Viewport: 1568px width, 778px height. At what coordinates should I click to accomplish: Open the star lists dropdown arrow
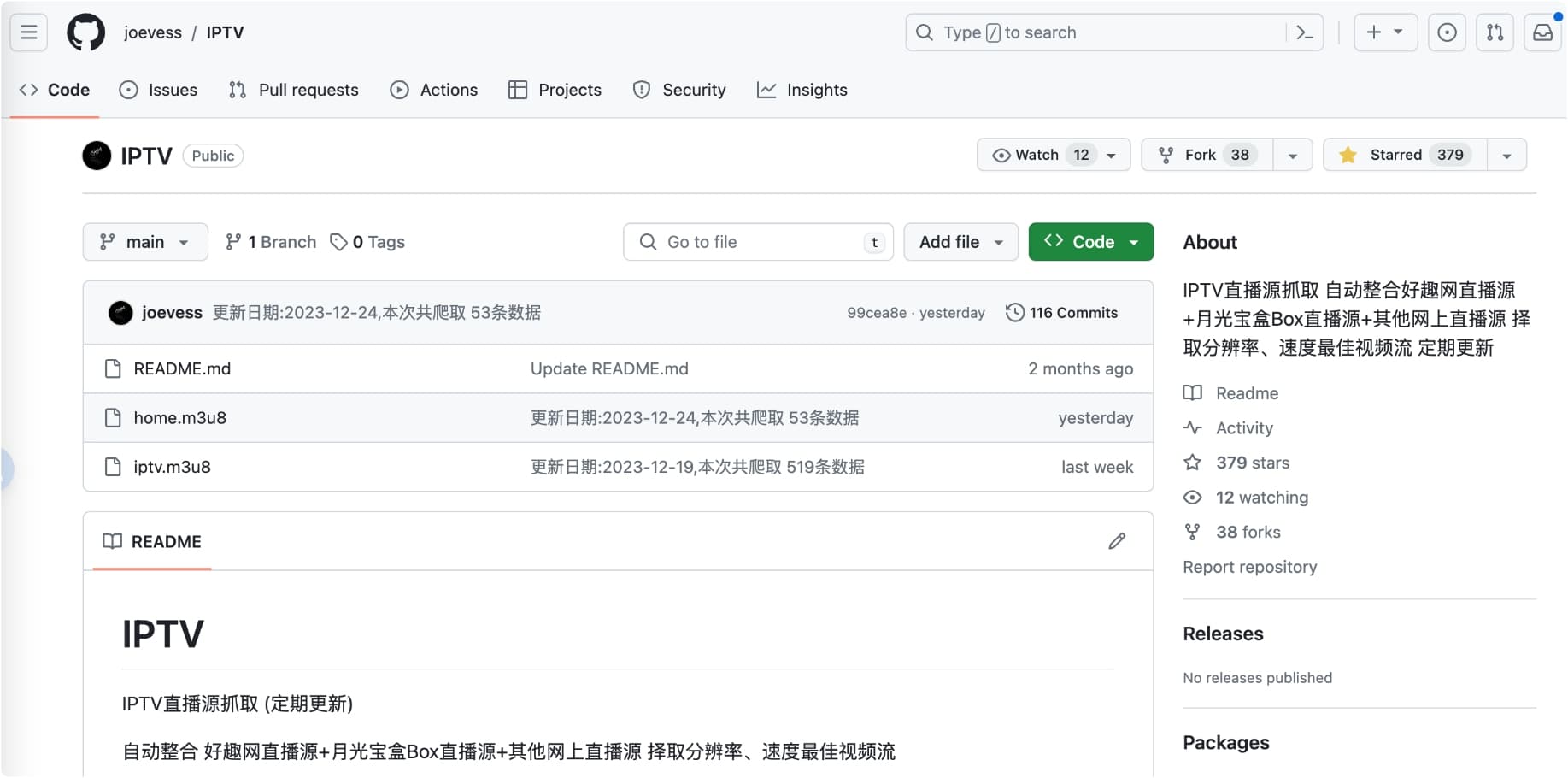[x=1506, y=156]
